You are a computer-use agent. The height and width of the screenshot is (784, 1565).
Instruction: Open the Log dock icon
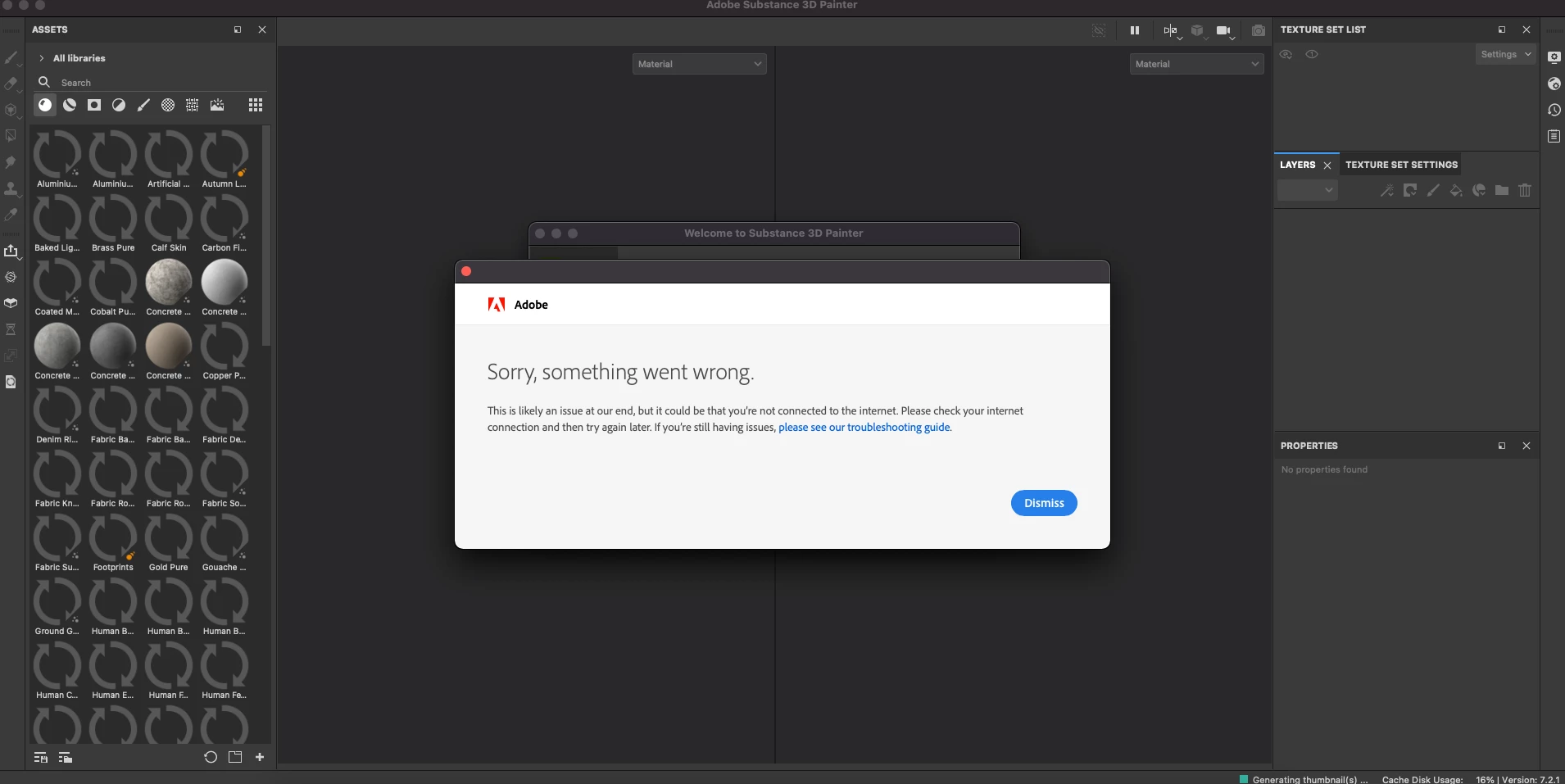coord(1554,136)
